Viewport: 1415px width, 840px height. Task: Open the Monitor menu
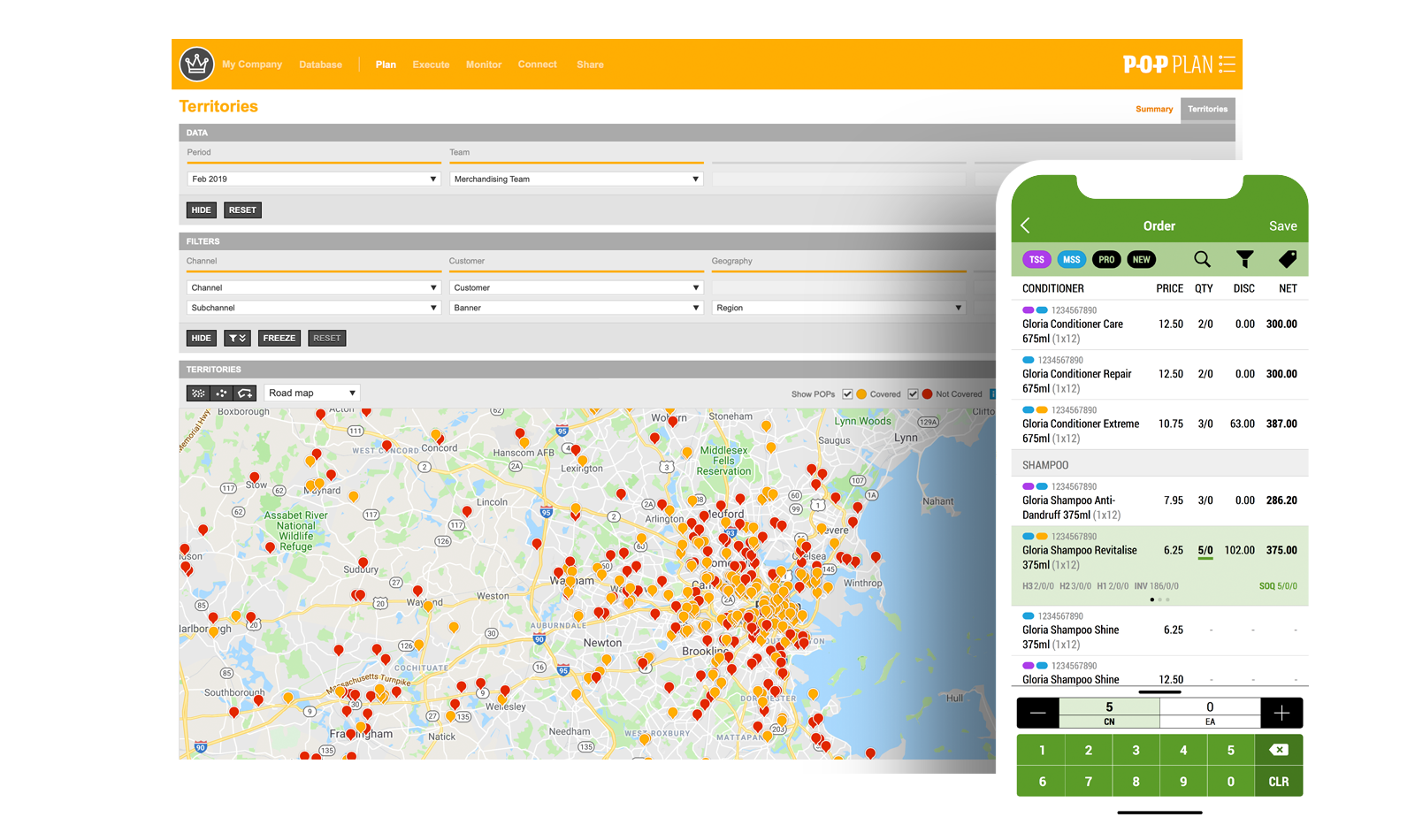tap(484, 65)
